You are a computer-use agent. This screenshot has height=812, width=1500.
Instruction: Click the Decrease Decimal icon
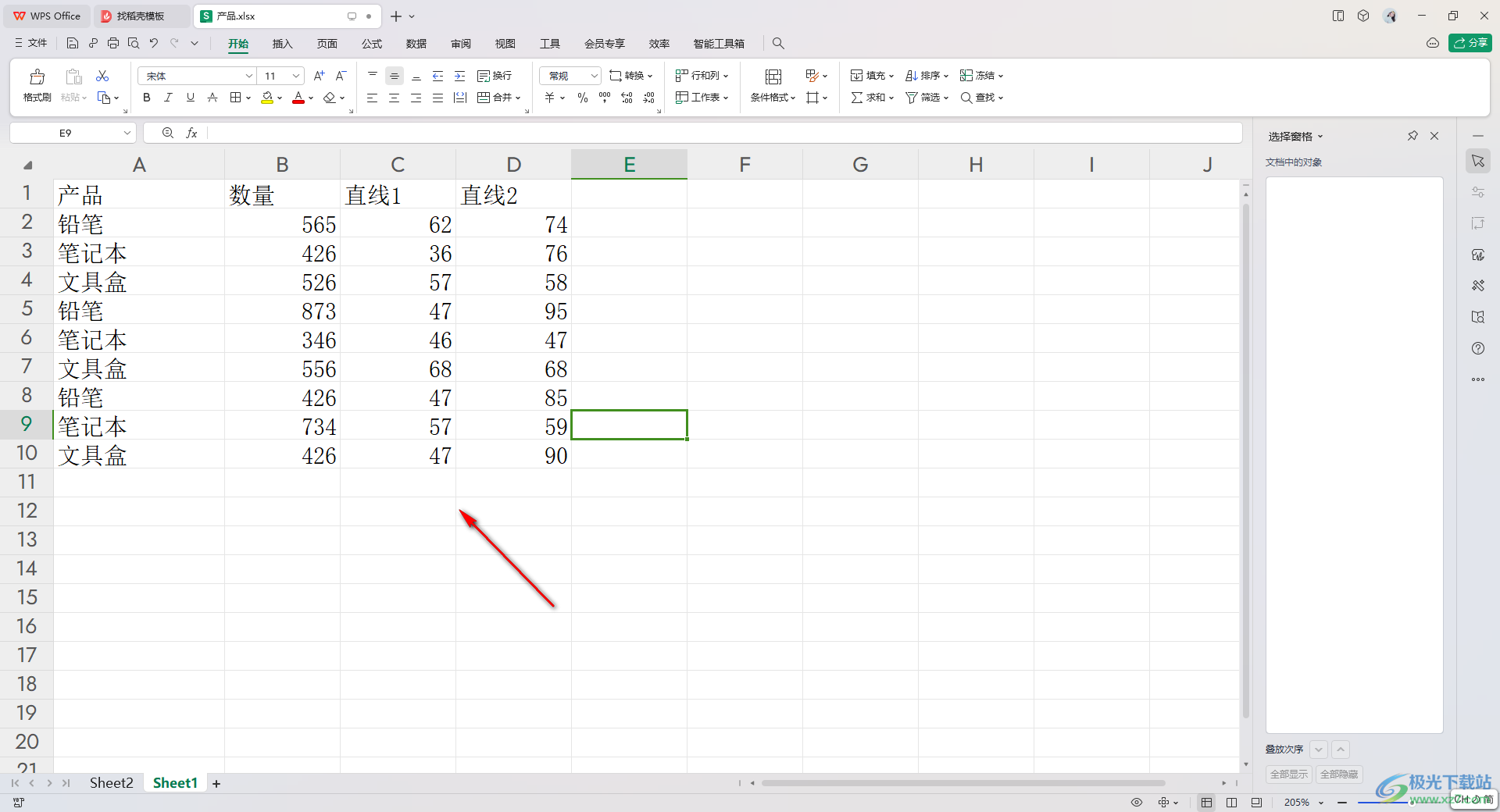648,98
